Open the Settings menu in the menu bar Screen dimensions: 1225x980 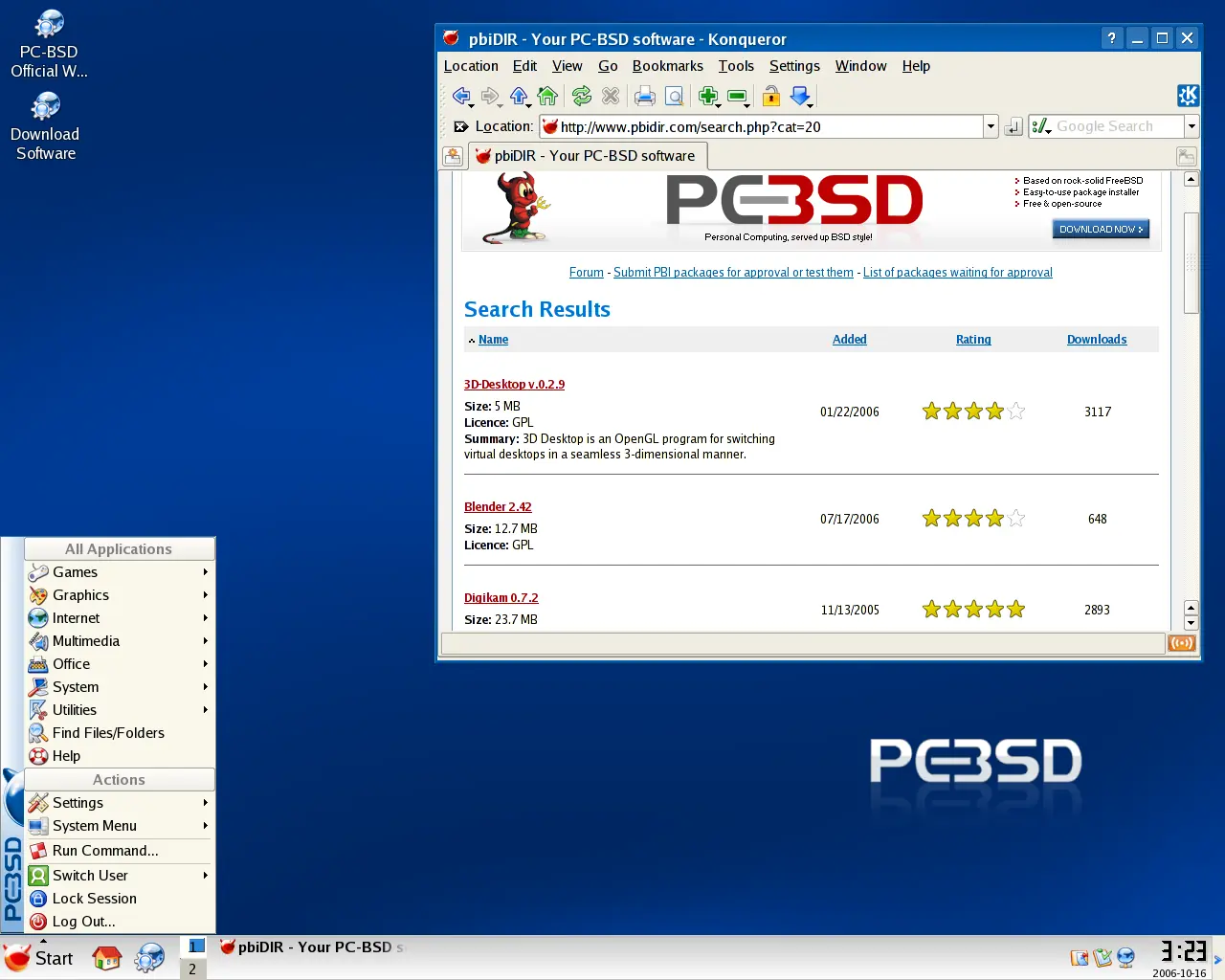pos(794,66)
